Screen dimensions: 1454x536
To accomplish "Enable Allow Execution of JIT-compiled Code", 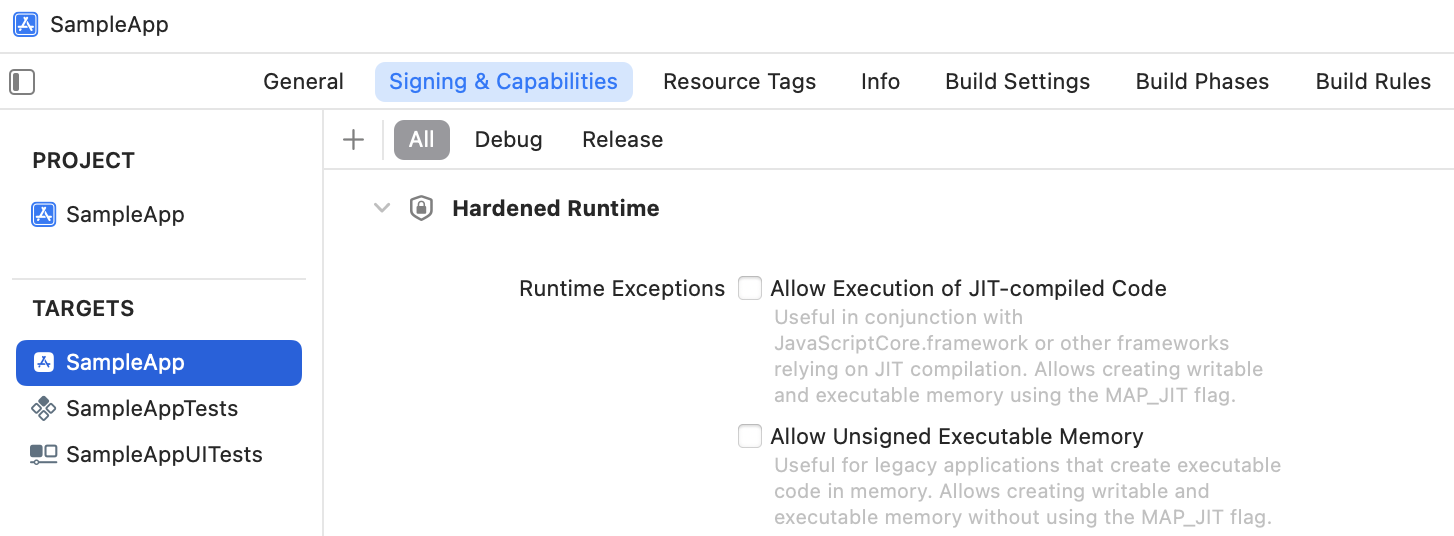I will [750, 289].
